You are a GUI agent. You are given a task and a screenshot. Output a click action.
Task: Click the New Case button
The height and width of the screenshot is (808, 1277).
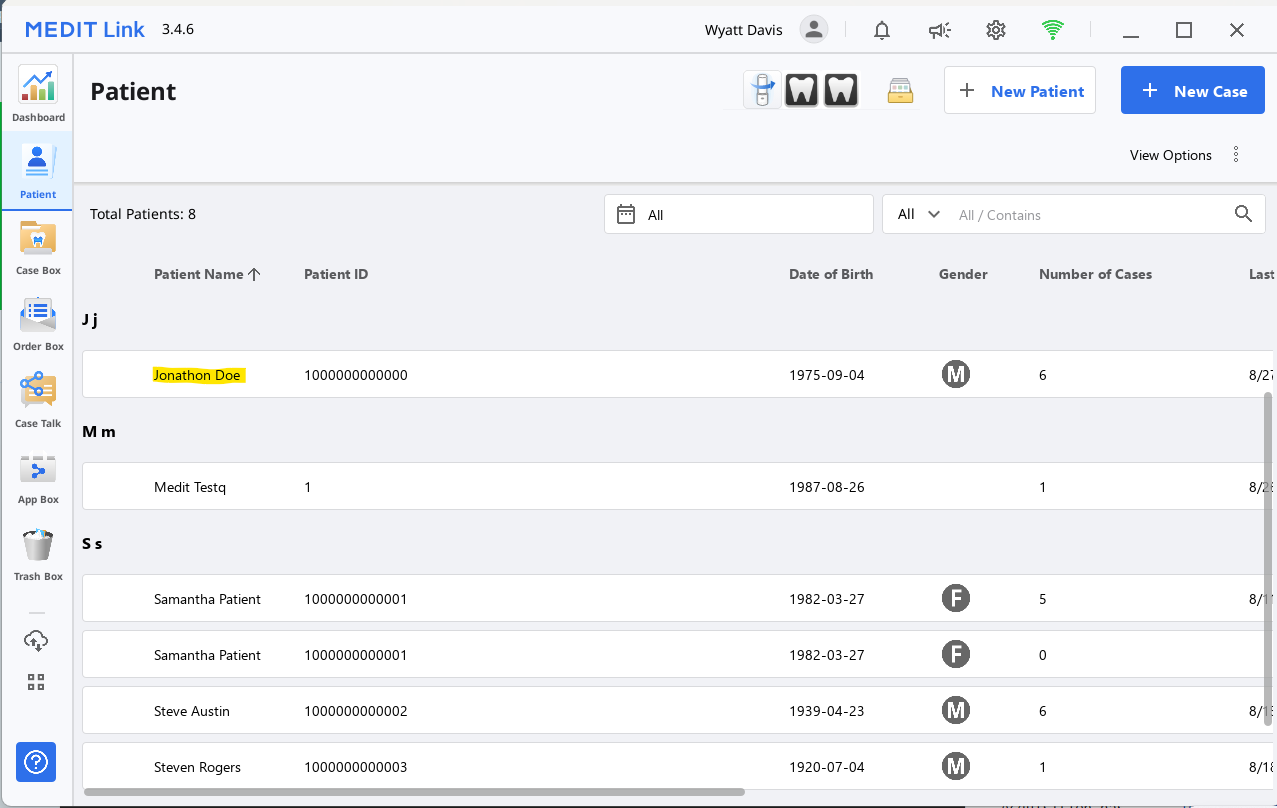tap(1192, 91)
